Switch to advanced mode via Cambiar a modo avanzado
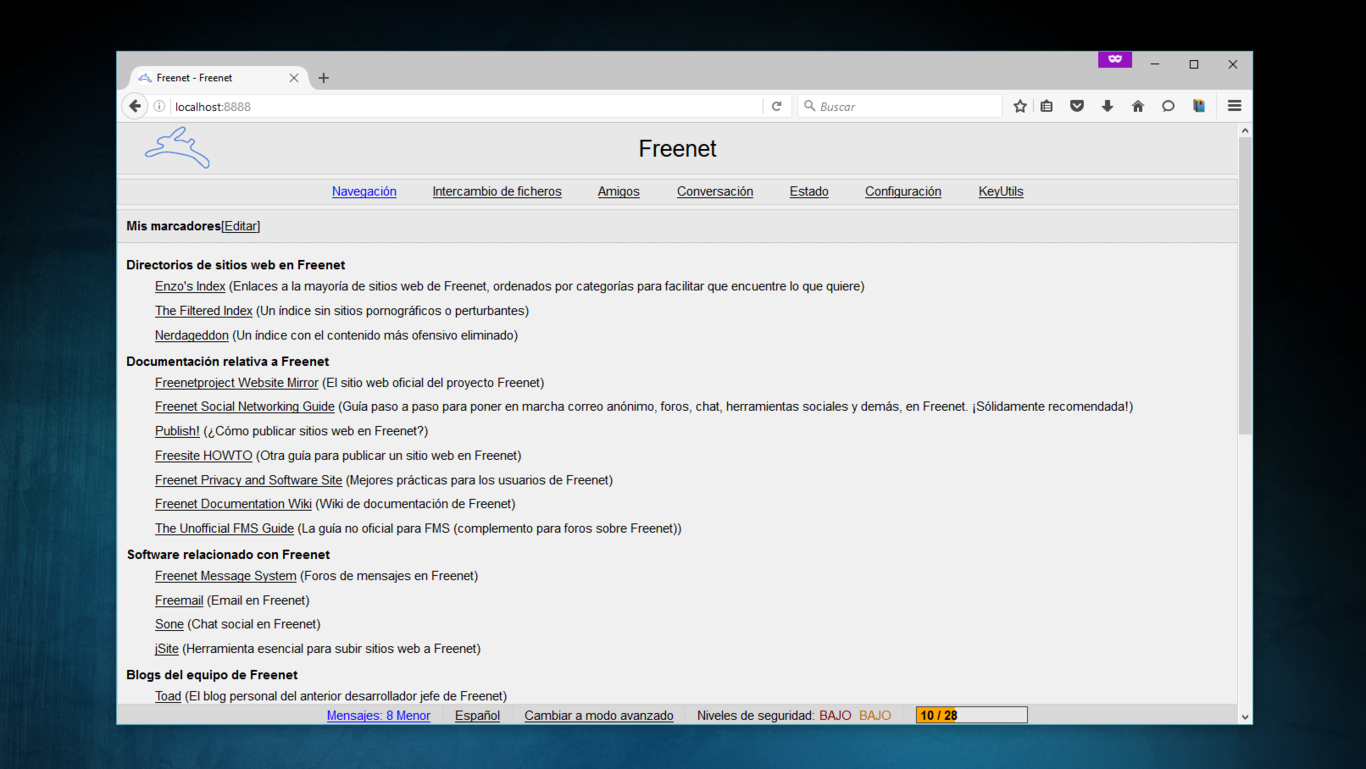This screenshot has width=1366, height=769. (598, 715)
